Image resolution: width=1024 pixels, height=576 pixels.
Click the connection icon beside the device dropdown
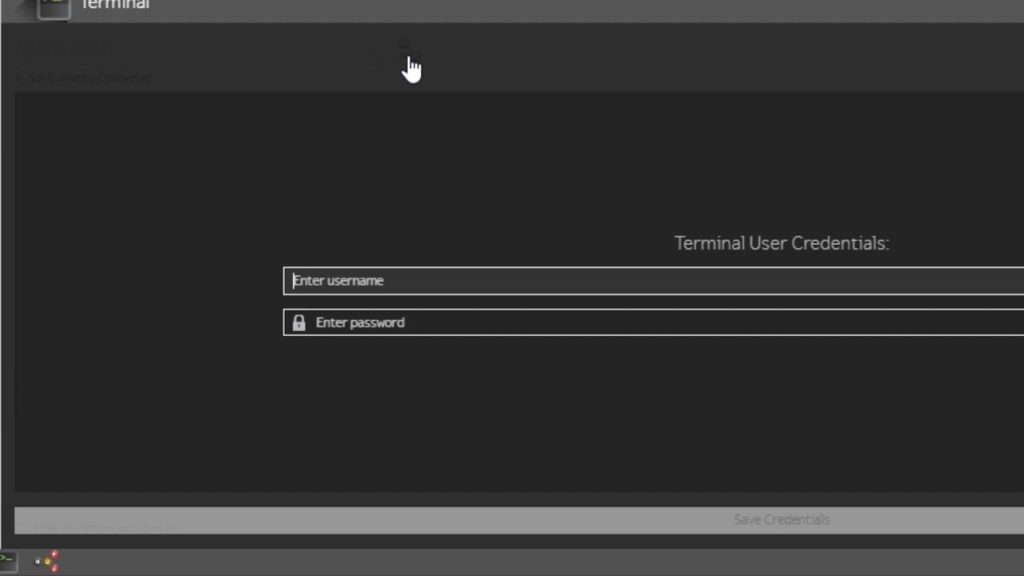[404, 45]
